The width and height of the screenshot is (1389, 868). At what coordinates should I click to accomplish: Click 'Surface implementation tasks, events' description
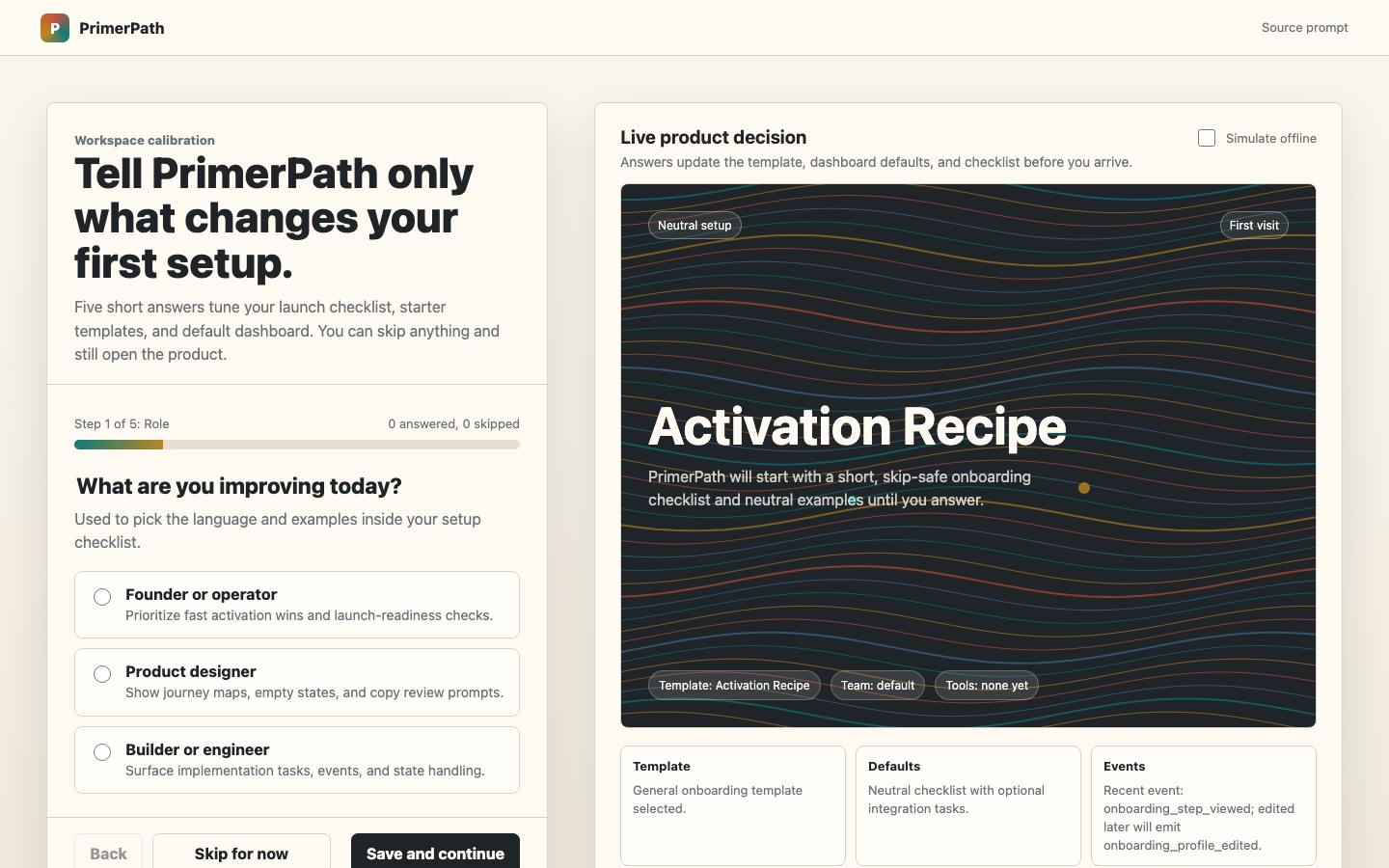coord(305,771)
